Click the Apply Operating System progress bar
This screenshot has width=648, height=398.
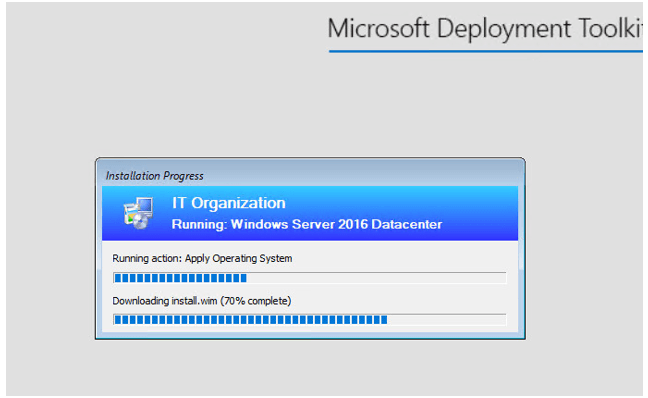[310, 278]
